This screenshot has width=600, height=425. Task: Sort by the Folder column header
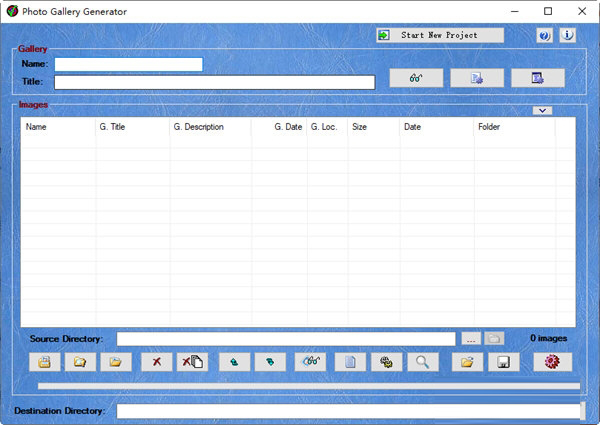point(514,127)
